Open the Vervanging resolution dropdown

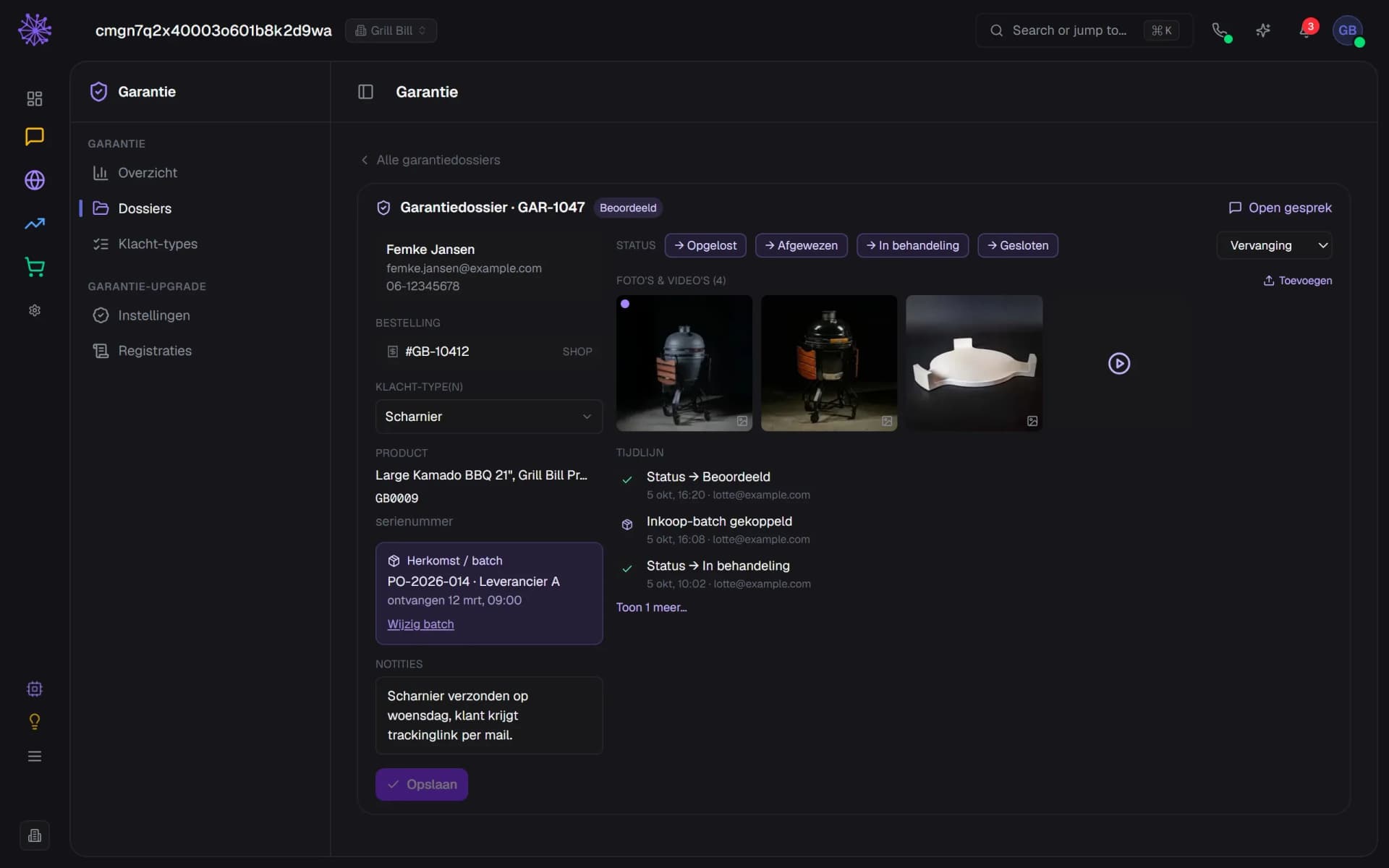click(x=1275, y=245)
